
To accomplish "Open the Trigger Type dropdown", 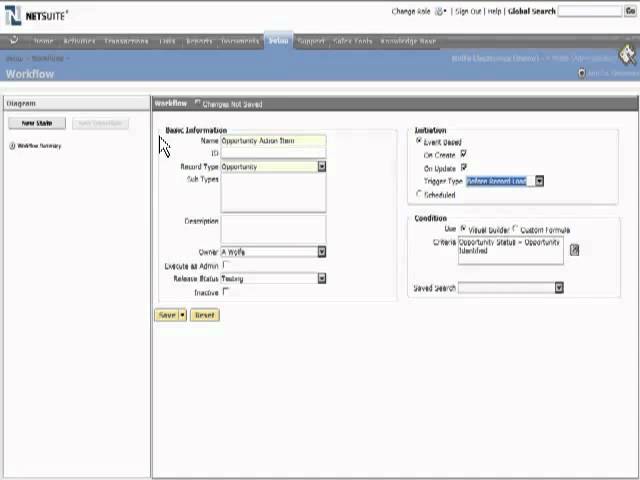I will click(539, 181).
